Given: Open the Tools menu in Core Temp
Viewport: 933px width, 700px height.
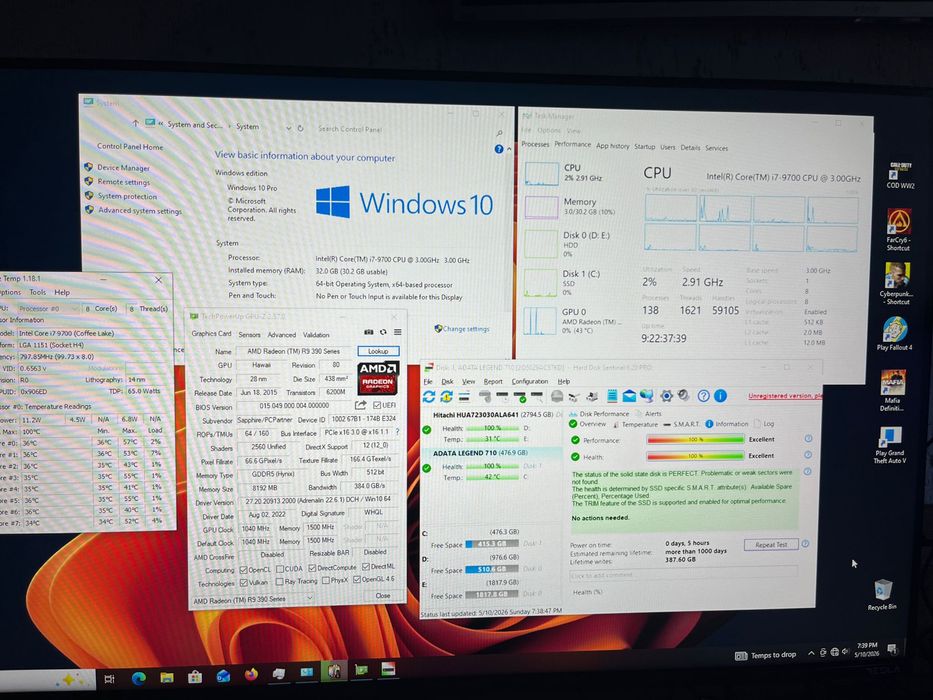Looking at the screenshot, I should [37, 292].
